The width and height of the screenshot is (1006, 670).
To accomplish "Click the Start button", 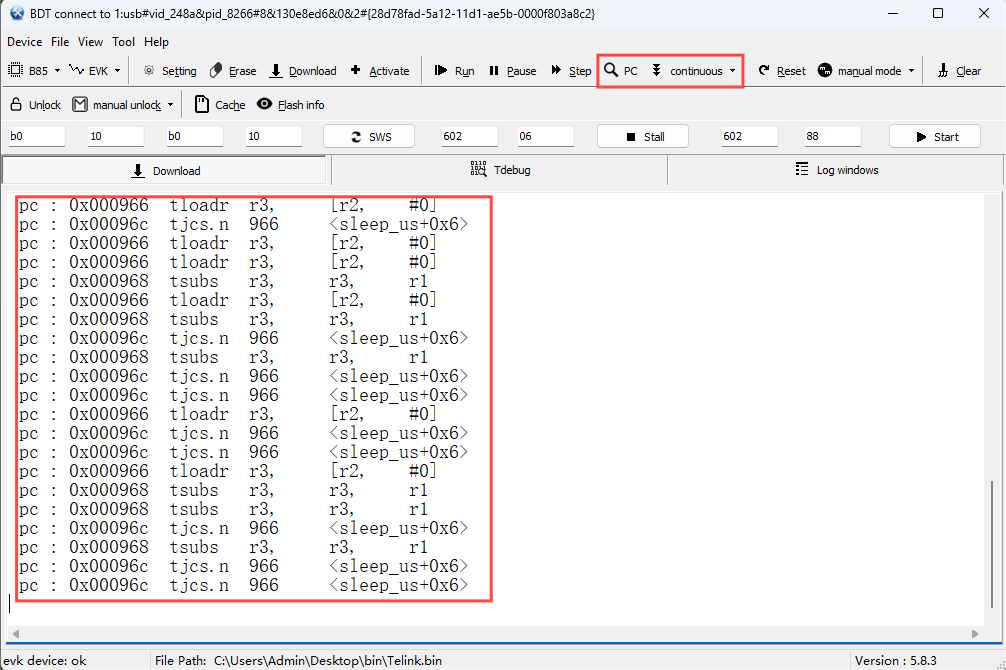I will (935, 136).
